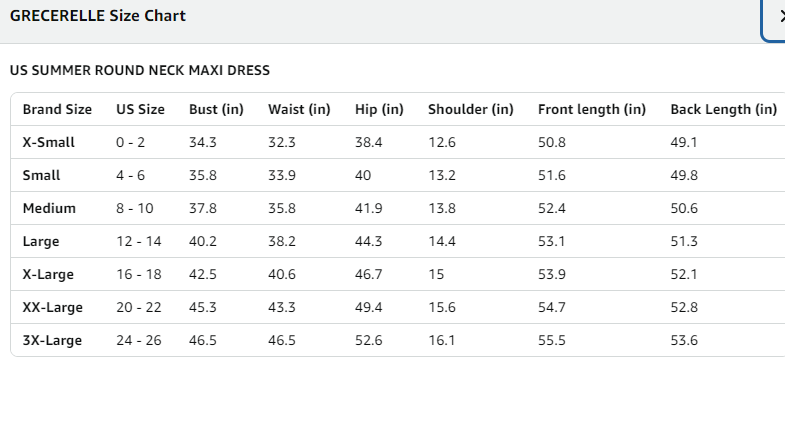Click the Shoulder (in) column header
785x440 pixels.
(470, 109)
